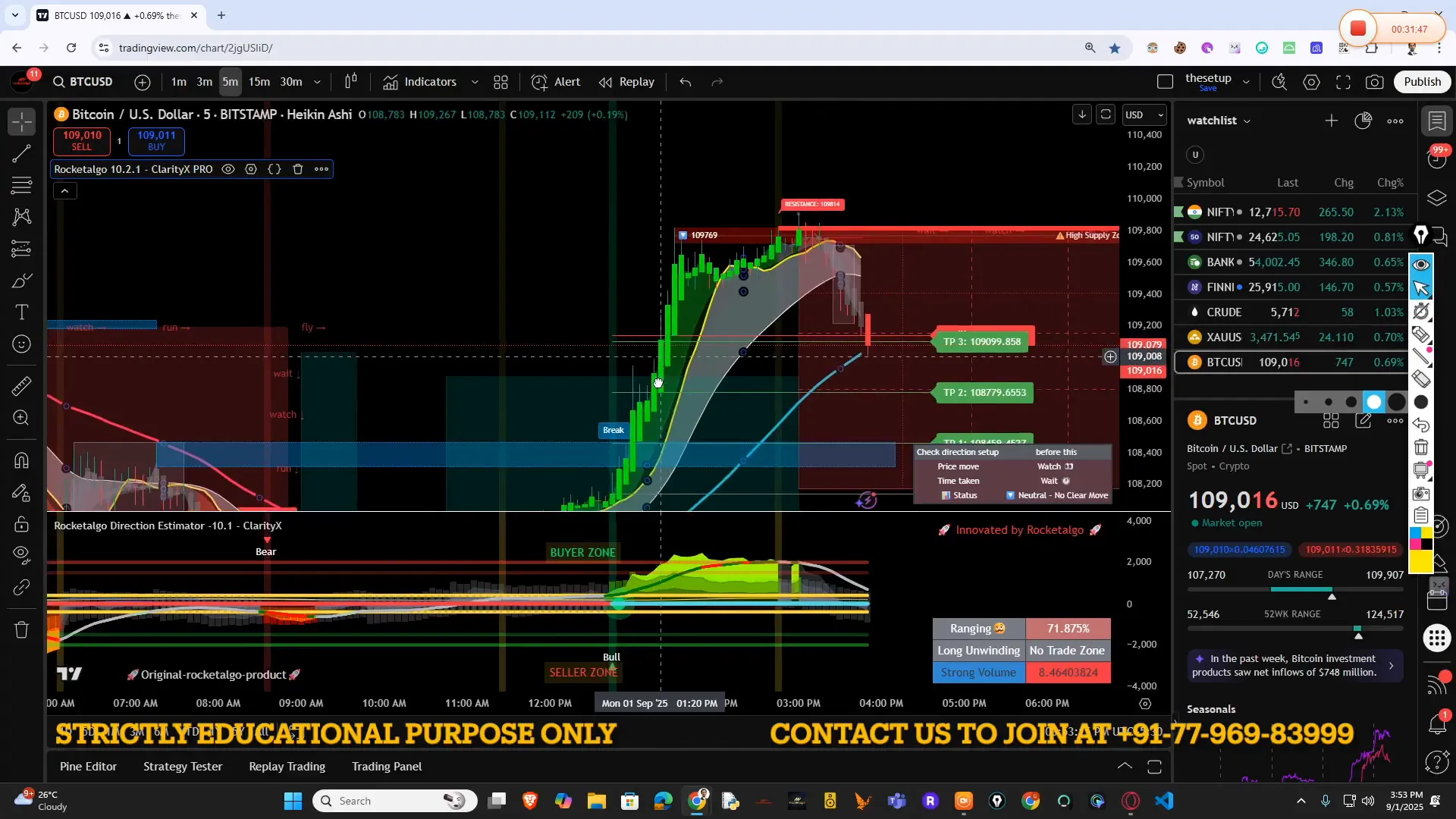Switch to the Strategy Tester tab

(x=182, y=766)
